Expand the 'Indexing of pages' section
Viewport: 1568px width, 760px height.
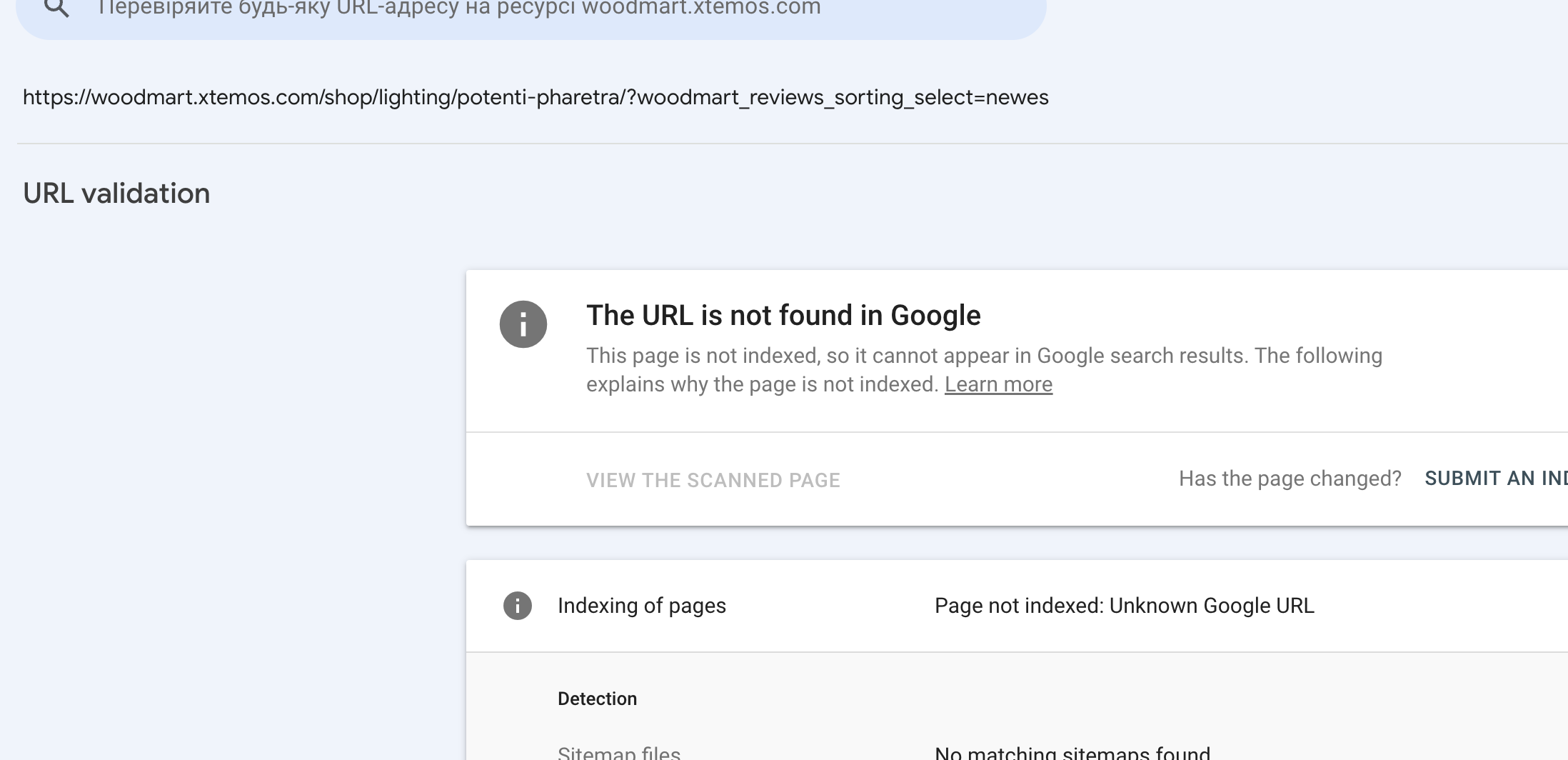click(641, 606)
